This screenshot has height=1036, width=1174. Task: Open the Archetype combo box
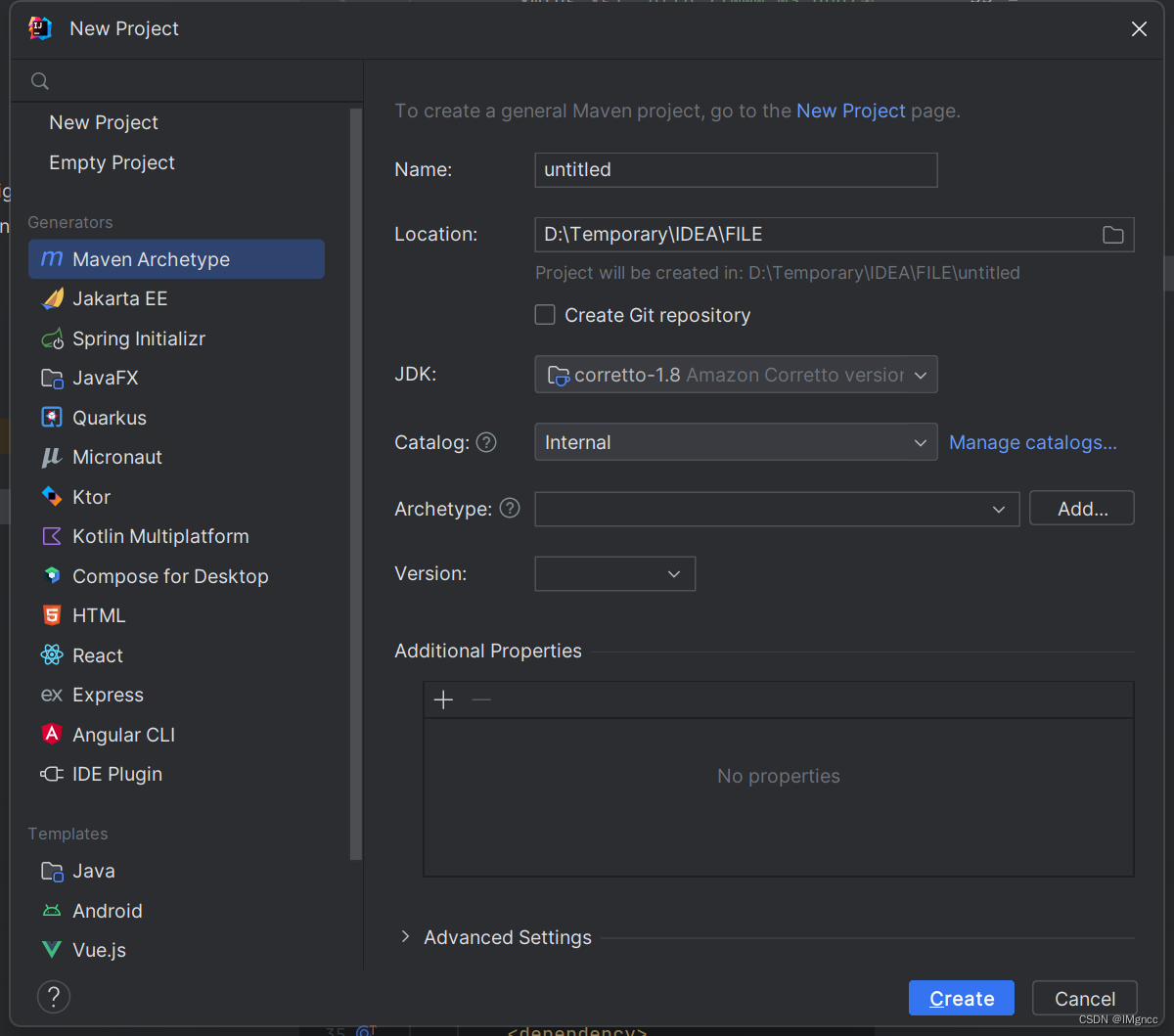777,509
